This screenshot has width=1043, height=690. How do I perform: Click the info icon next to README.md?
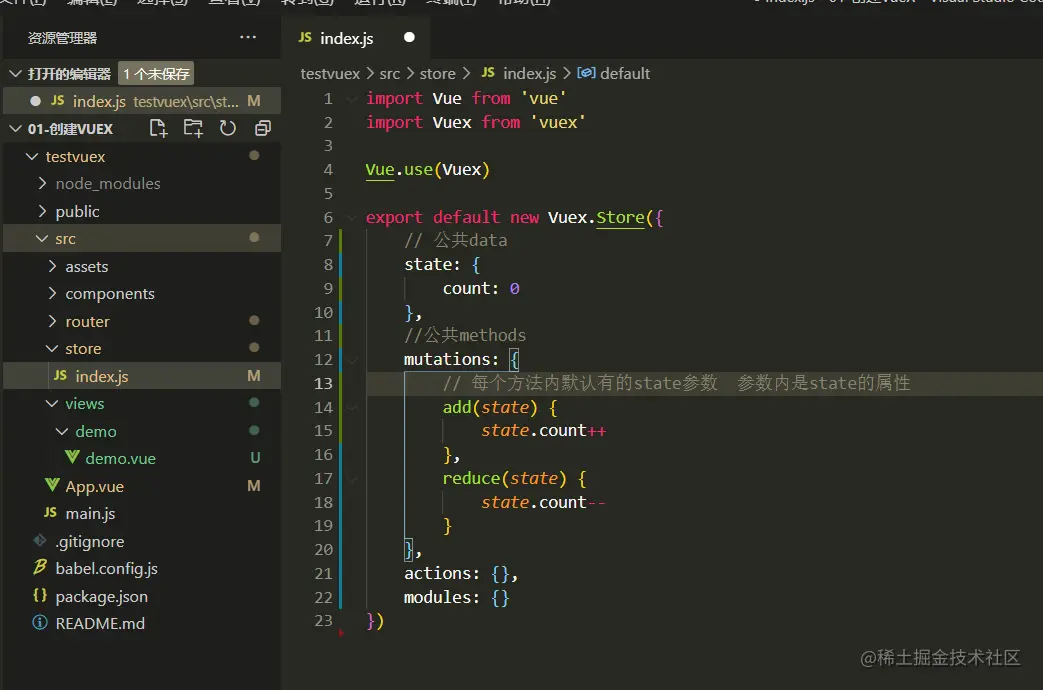40,623
